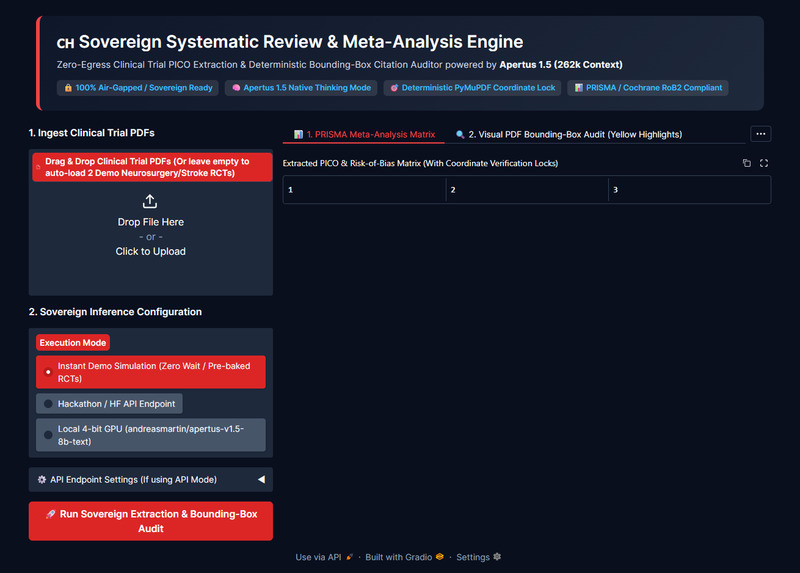Click Deterministic PyMuPDF Coordinate Lock badge
This screenshot has width=800, height=573.
(x=472, y=88)
